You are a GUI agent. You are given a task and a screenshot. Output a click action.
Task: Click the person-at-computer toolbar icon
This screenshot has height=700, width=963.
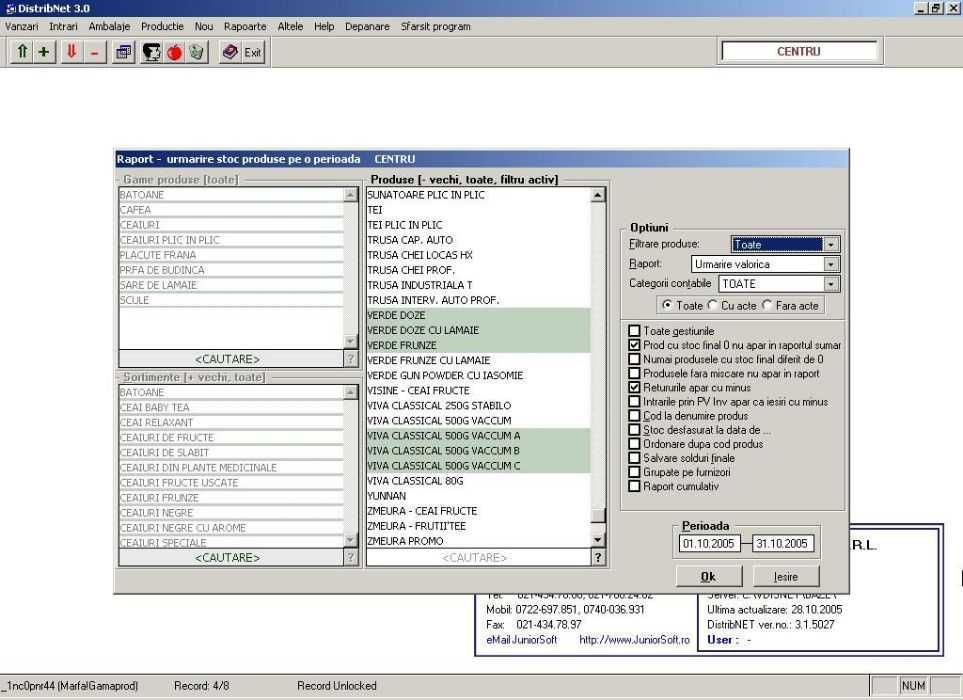pos(151,52)
